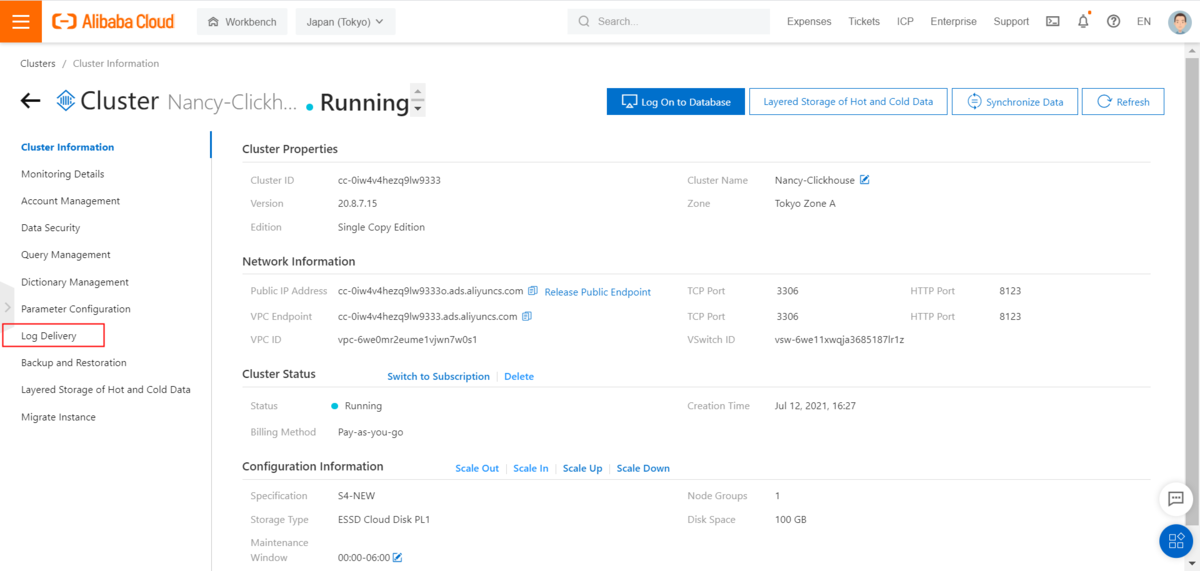Click the Scale Out link
The width and height of the screenshot is (1200, 571).
click(477, 468)
